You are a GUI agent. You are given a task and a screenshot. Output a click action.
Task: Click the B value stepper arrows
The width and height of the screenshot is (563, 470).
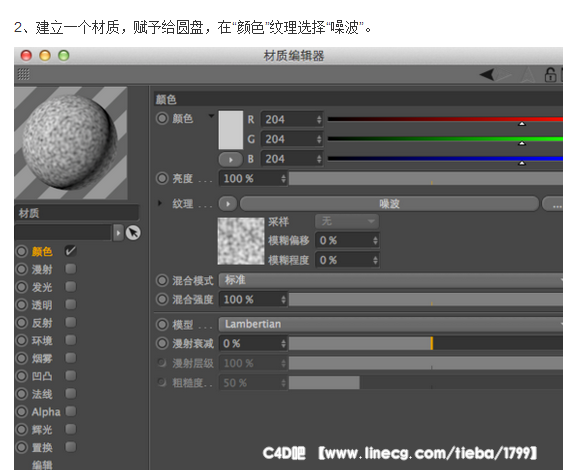[x=319, y=159]
